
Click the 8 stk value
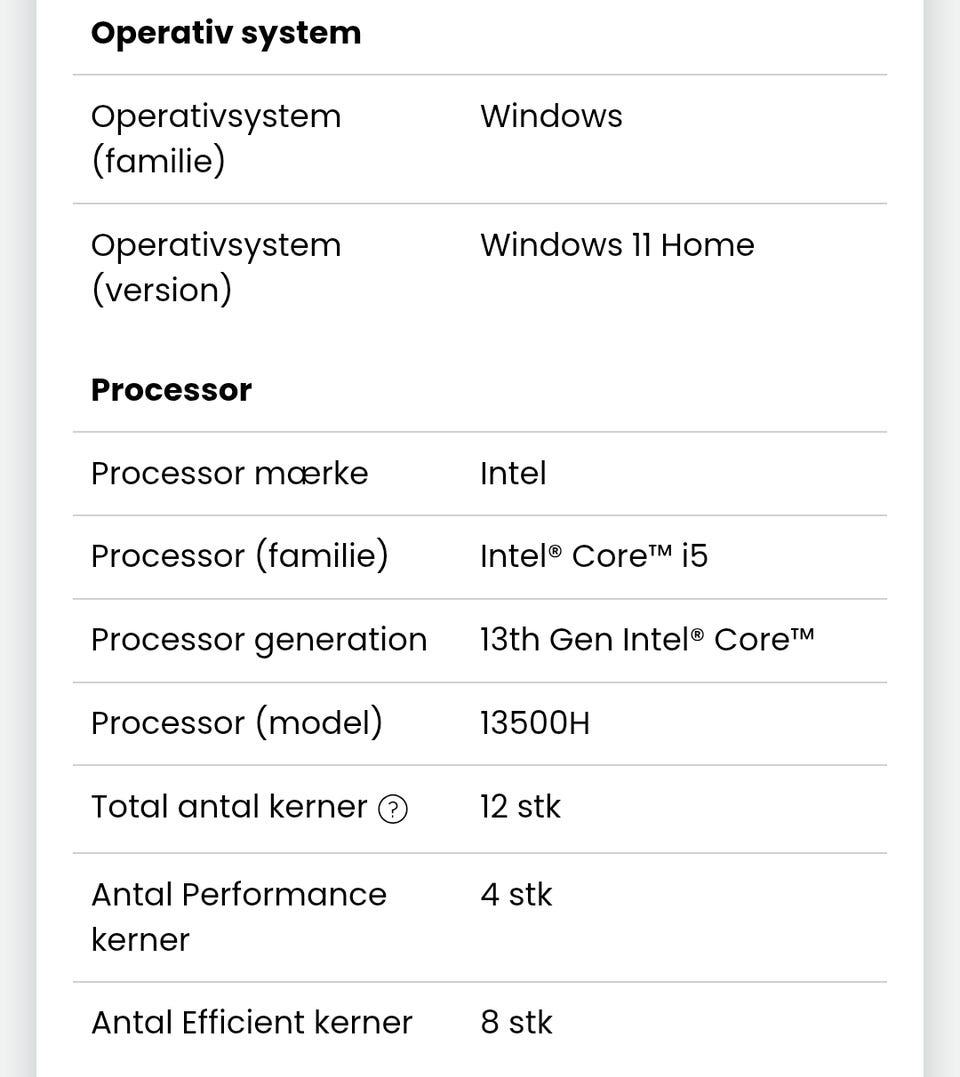pyautogui.click(x=516, y=1023)
